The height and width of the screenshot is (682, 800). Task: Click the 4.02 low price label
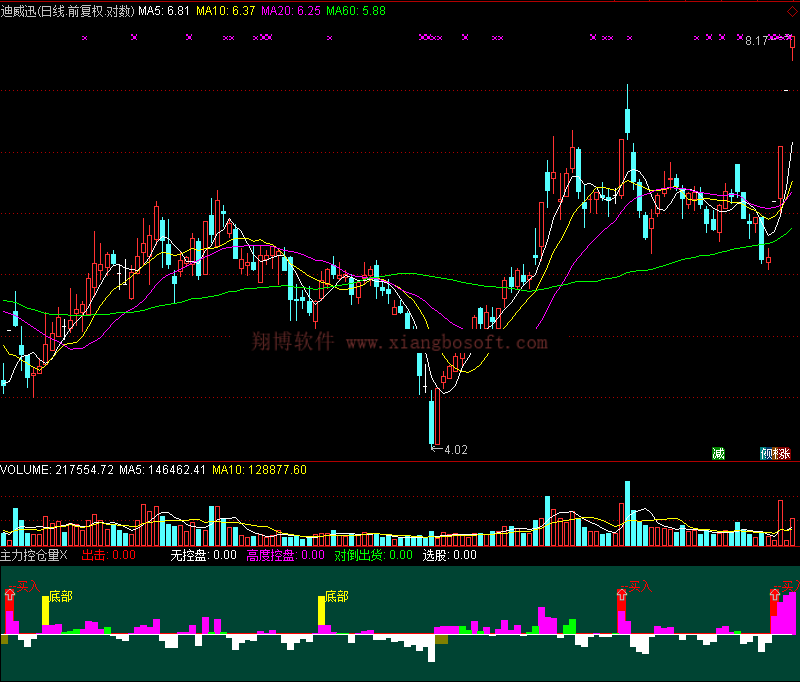(456, 449)
